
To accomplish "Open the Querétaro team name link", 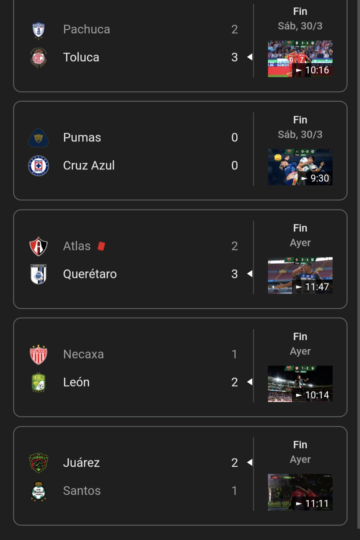I will point(90,274).
